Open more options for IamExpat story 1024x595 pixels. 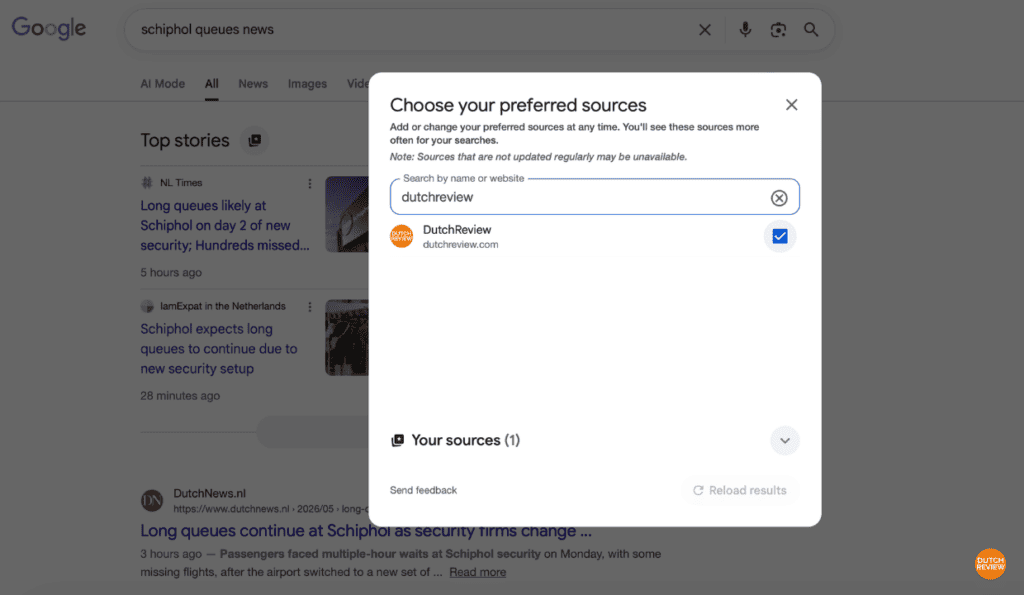(x=310, y=307)
